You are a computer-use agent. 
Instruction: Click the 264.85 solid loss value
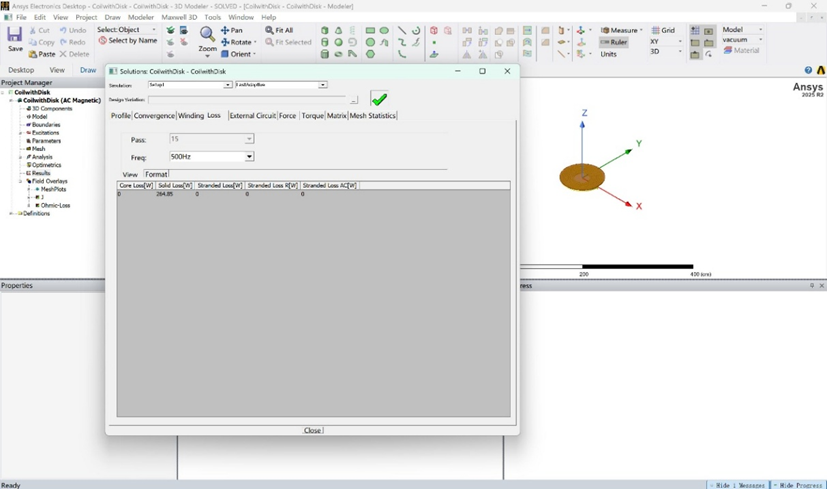(x=165, y=194)
